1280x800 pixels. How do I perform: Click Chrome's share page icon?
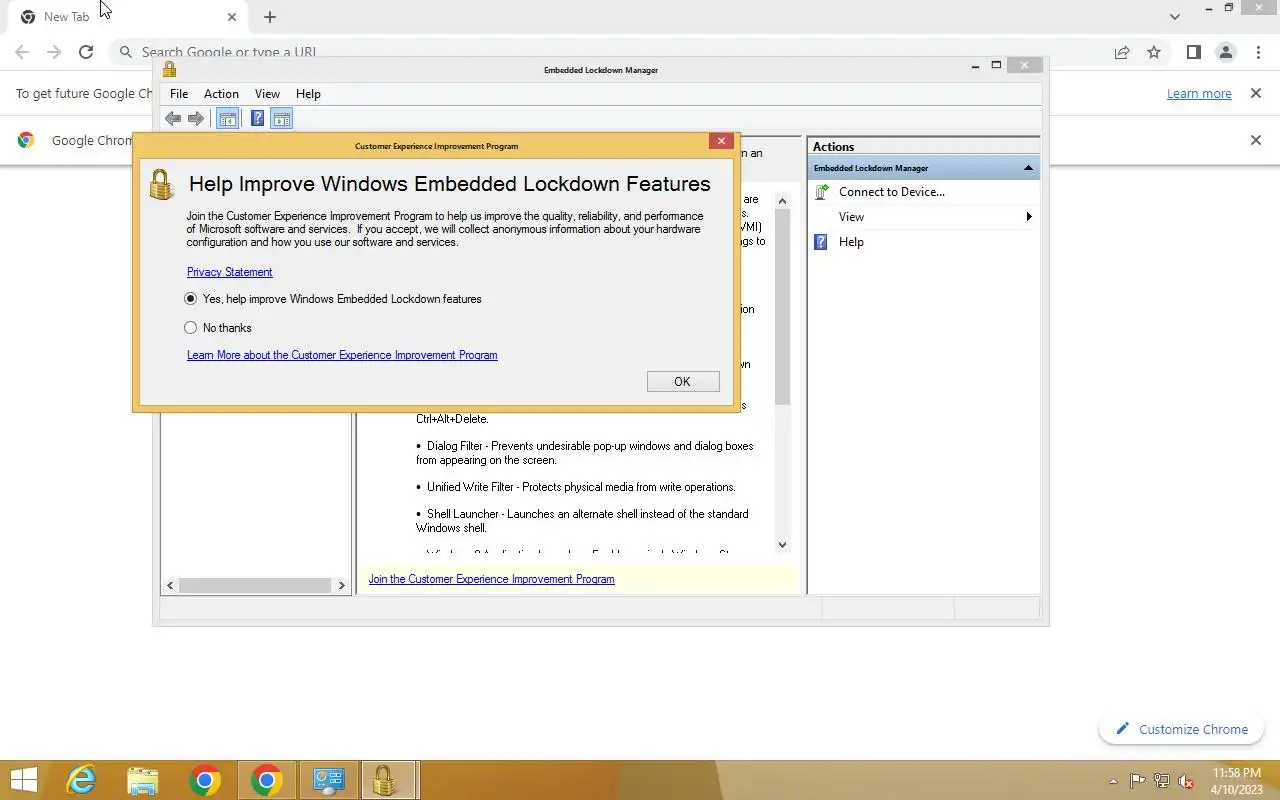(x=1122, y=52)
